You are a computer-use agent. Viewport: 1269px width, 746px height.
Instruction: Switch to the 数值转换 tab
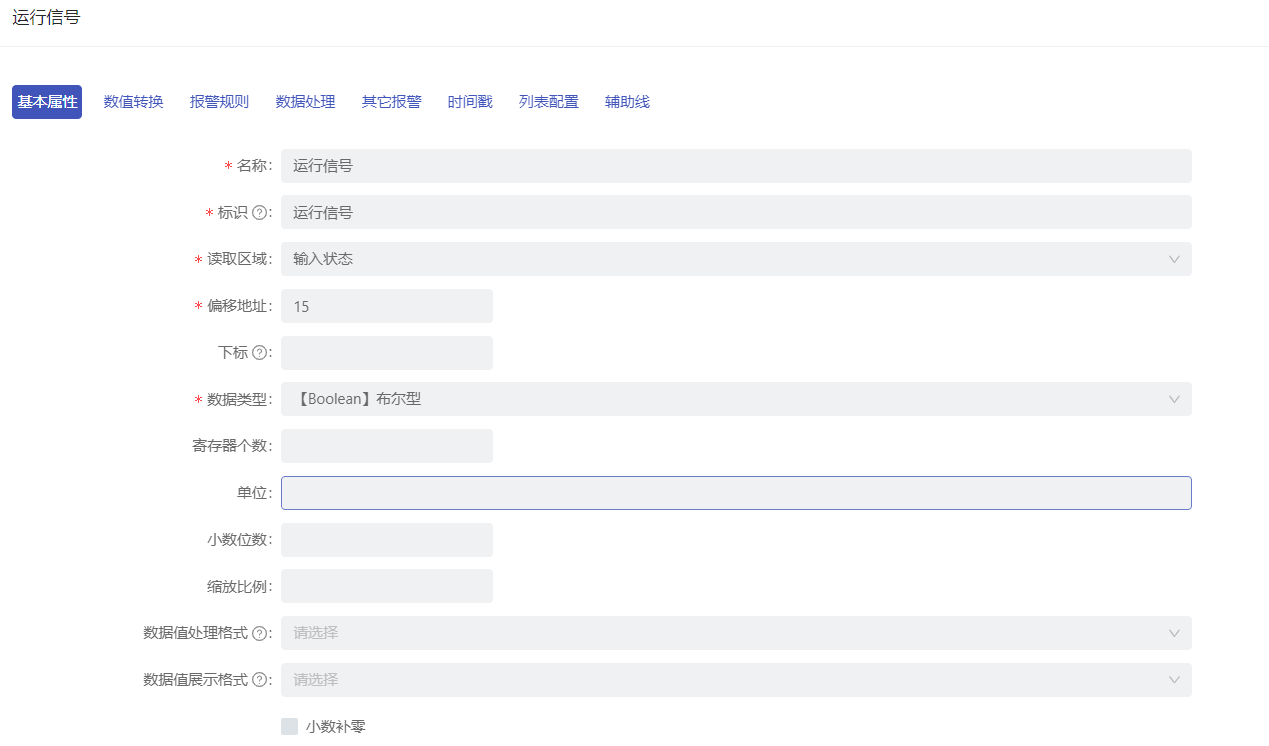tap(134, 102)
